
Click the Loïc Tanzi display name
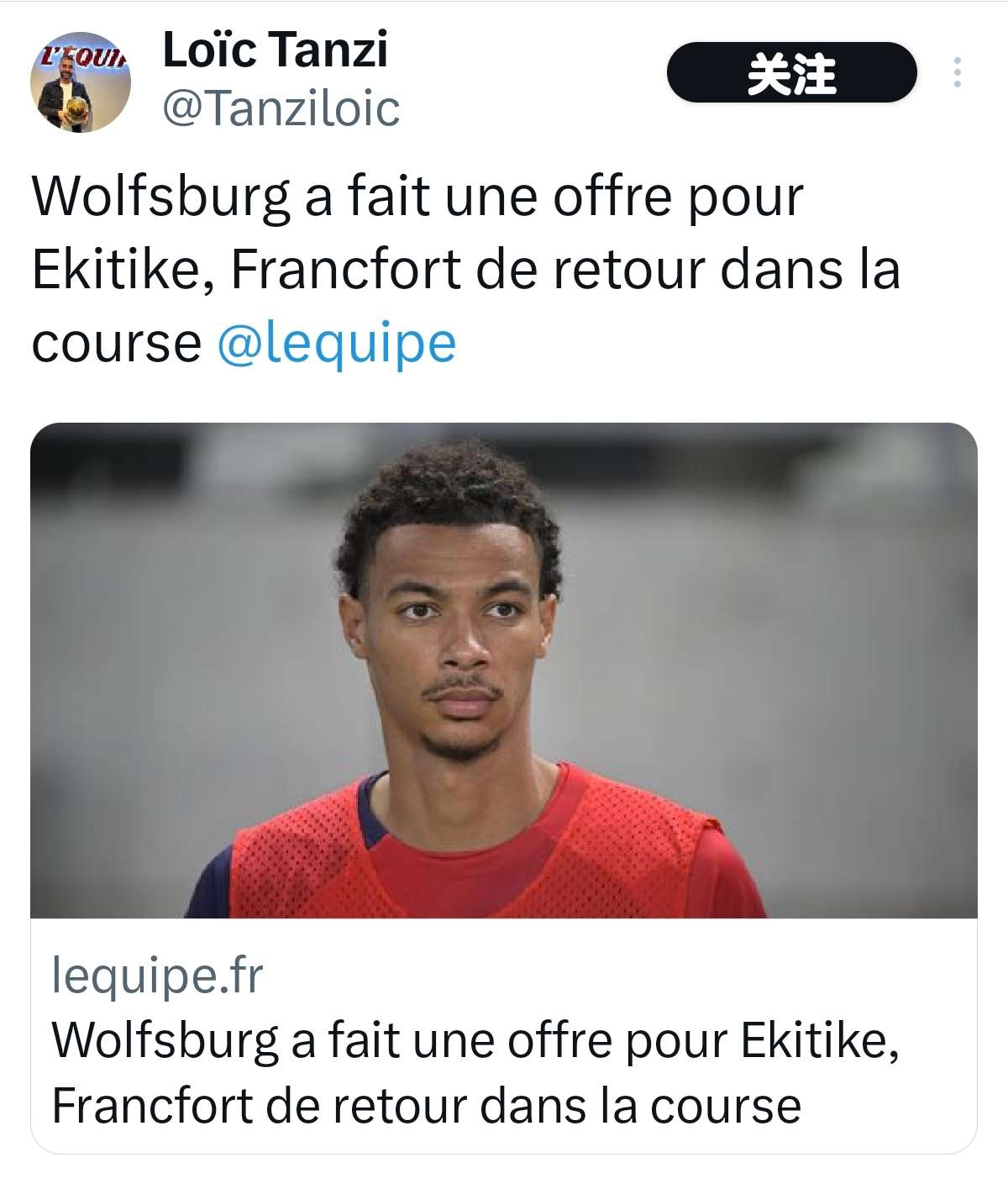(x=275, y=49)
